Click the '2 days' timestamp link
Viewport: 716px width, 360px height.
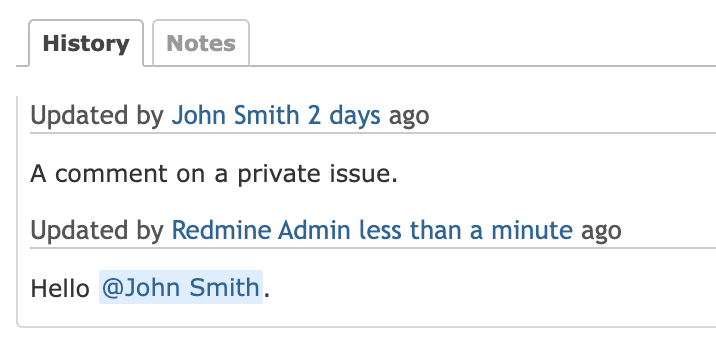344,115
